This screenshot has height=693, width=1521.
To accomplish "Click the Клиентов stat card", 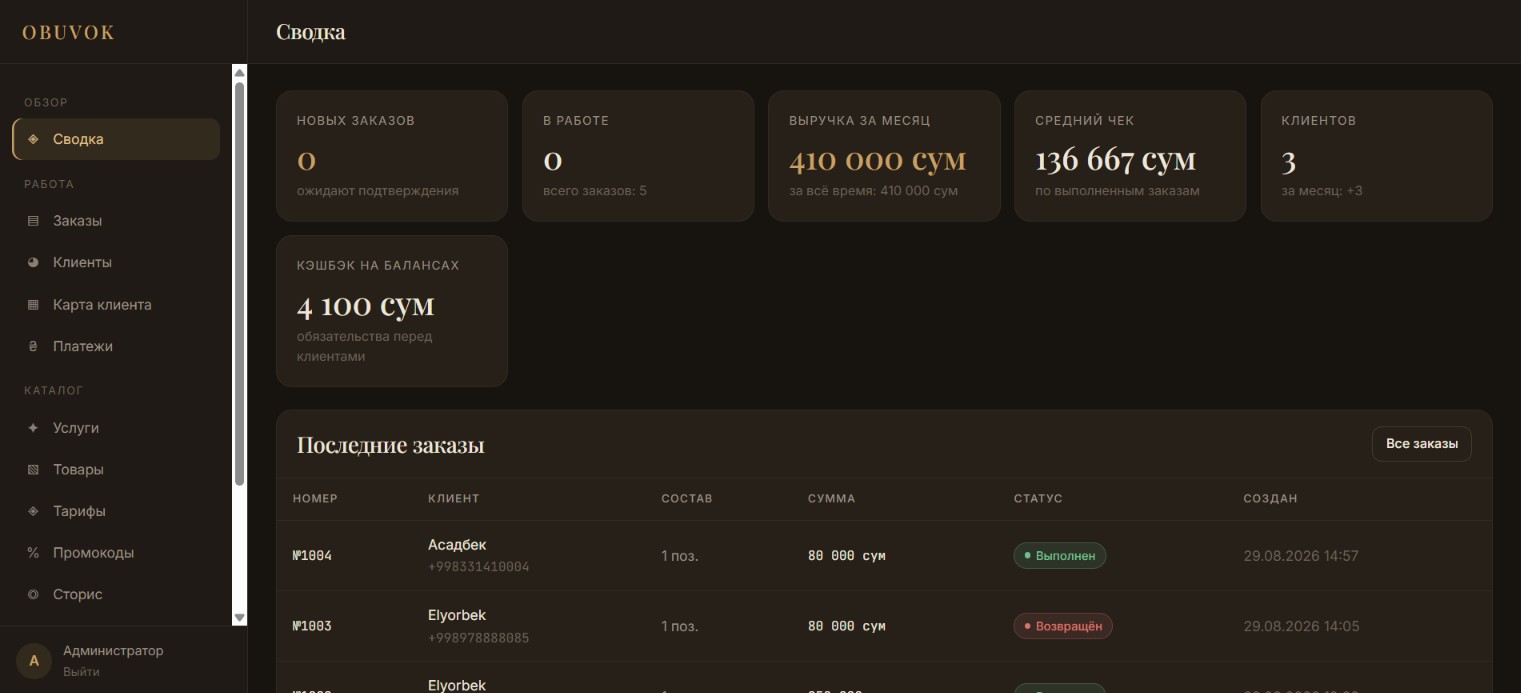I will coord(1376,156).
